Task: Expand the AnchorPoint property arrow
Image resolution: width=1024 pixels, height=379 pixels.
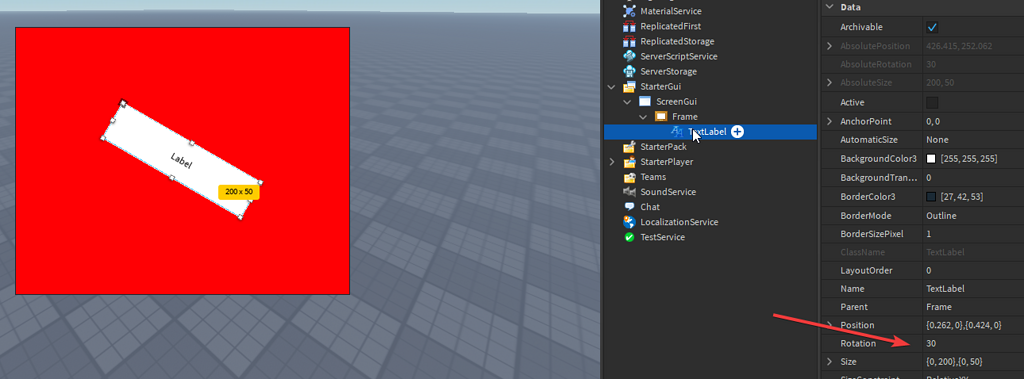Action: click(829, 122)
